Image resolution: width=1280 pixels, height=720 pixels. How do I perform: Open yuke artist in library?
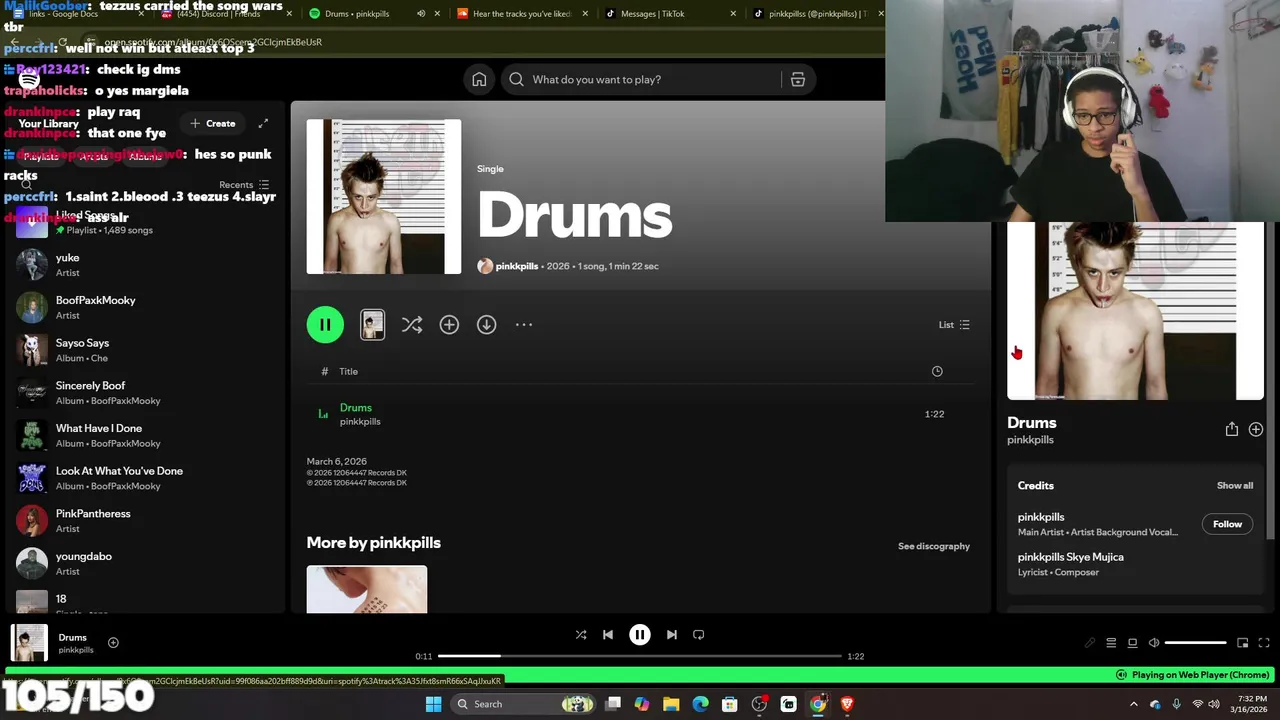145,265
